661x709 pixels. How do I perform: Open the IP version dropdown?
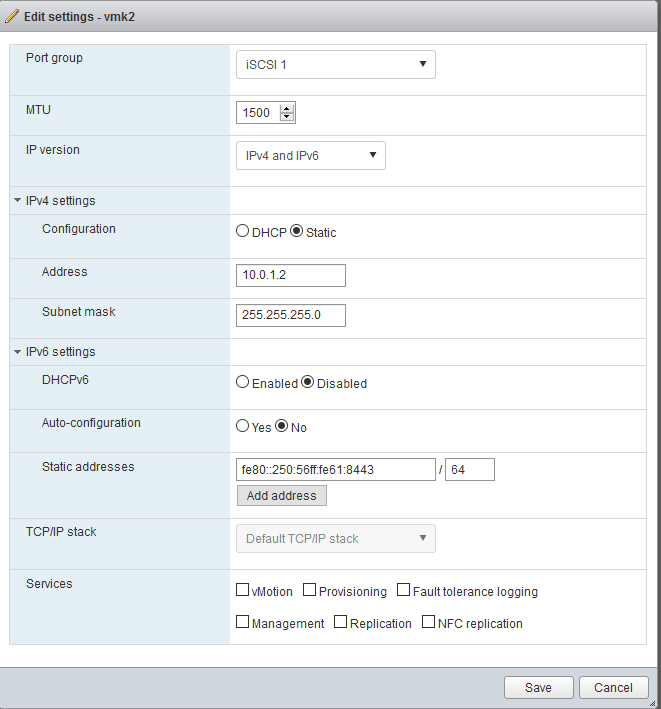[x=311, y=156]
